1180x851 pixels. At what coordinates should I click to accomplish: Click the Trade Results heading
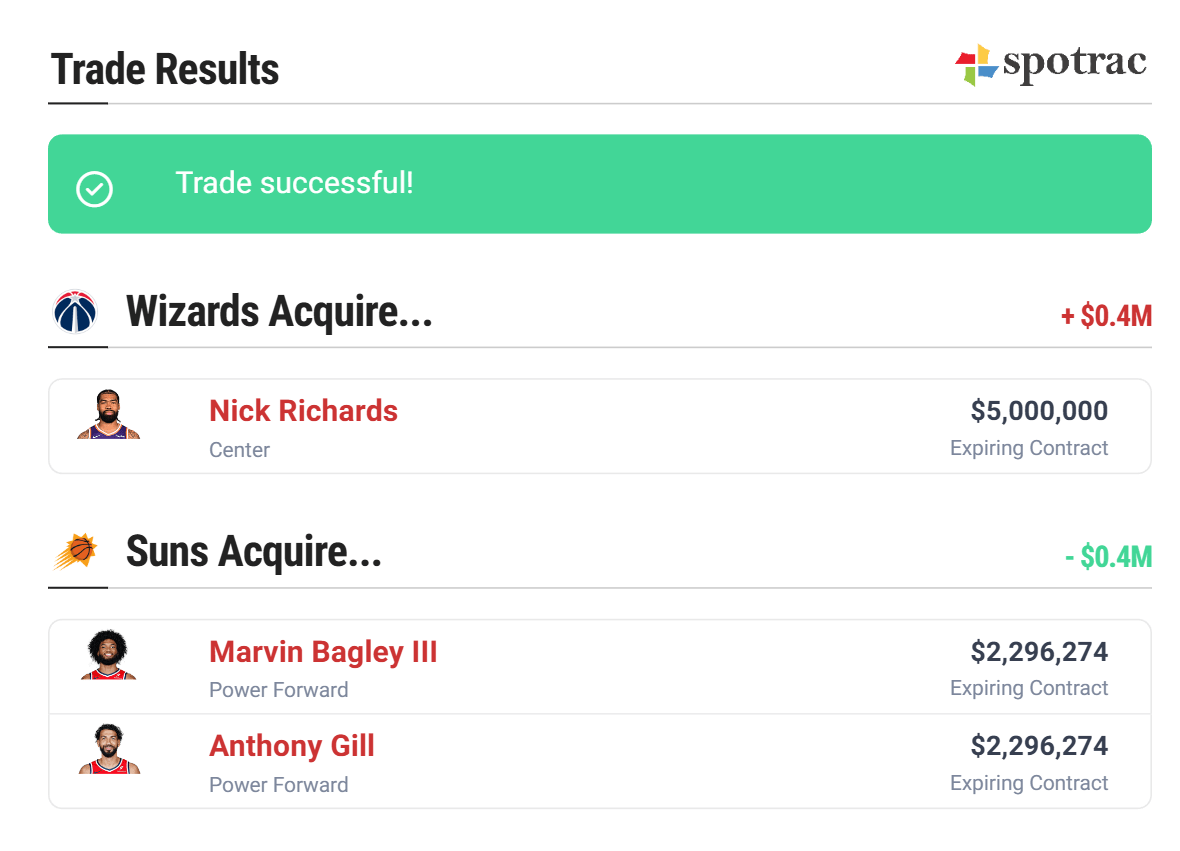(165, 70)
